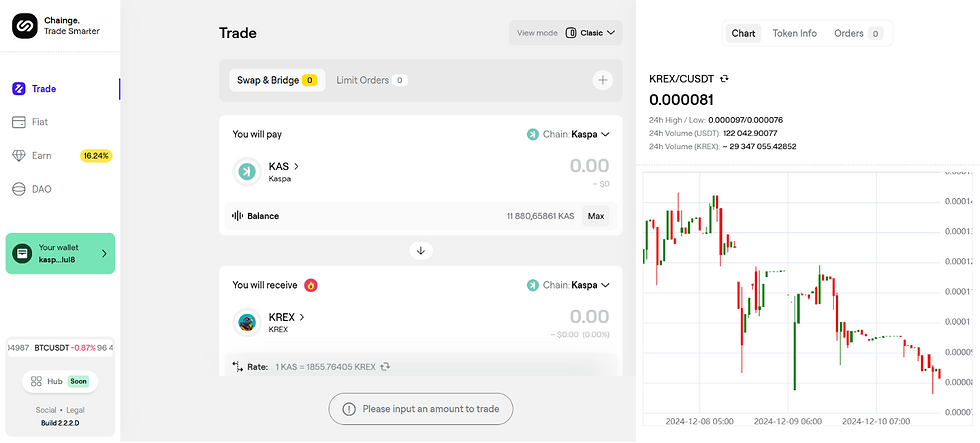980x443 pixels.
Task: Click the arrow on Your wallet card
Action: [x=104, y=254]
